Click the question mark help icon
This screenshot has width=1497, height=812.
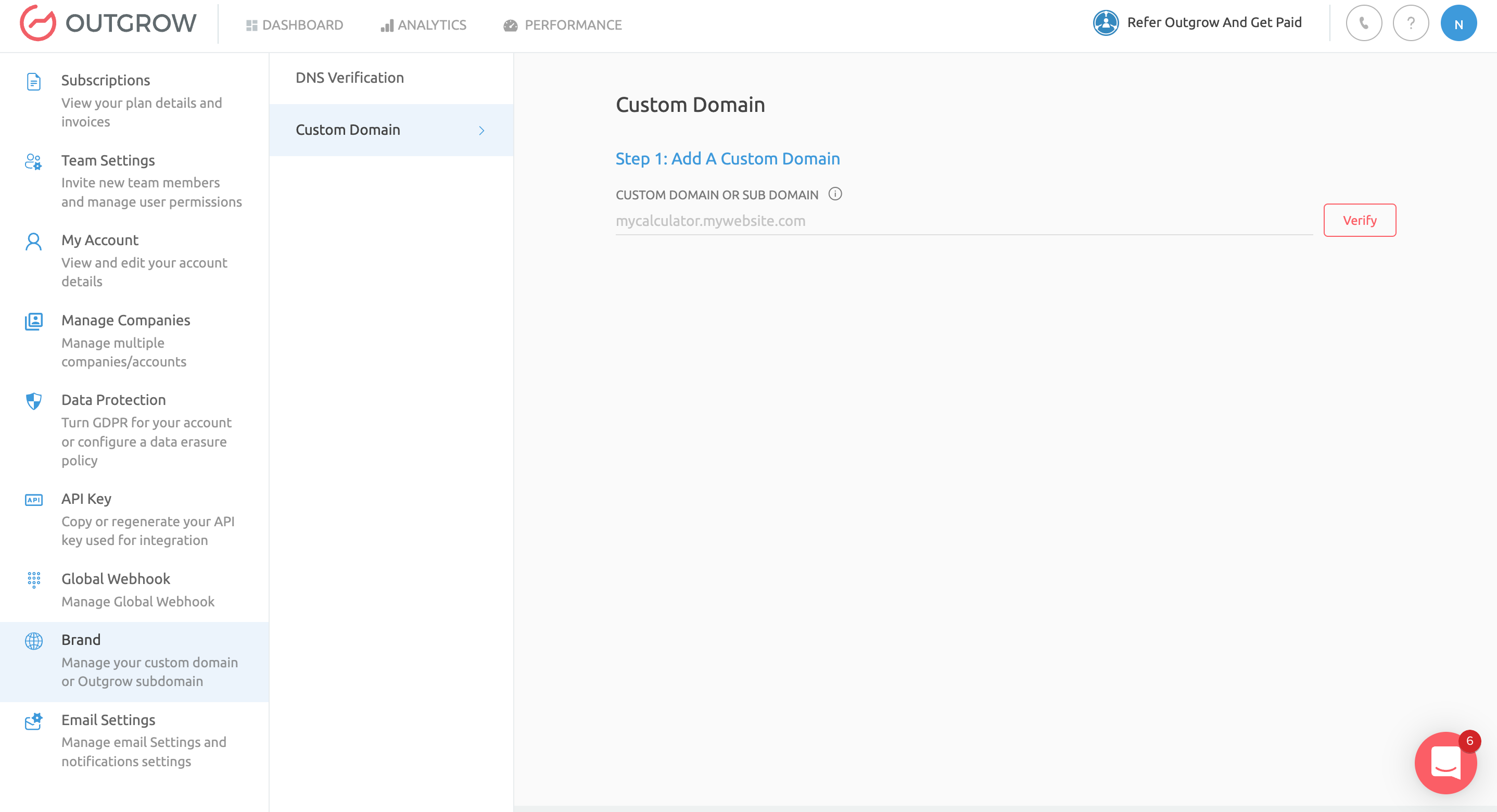click(x=1411, y=24)
